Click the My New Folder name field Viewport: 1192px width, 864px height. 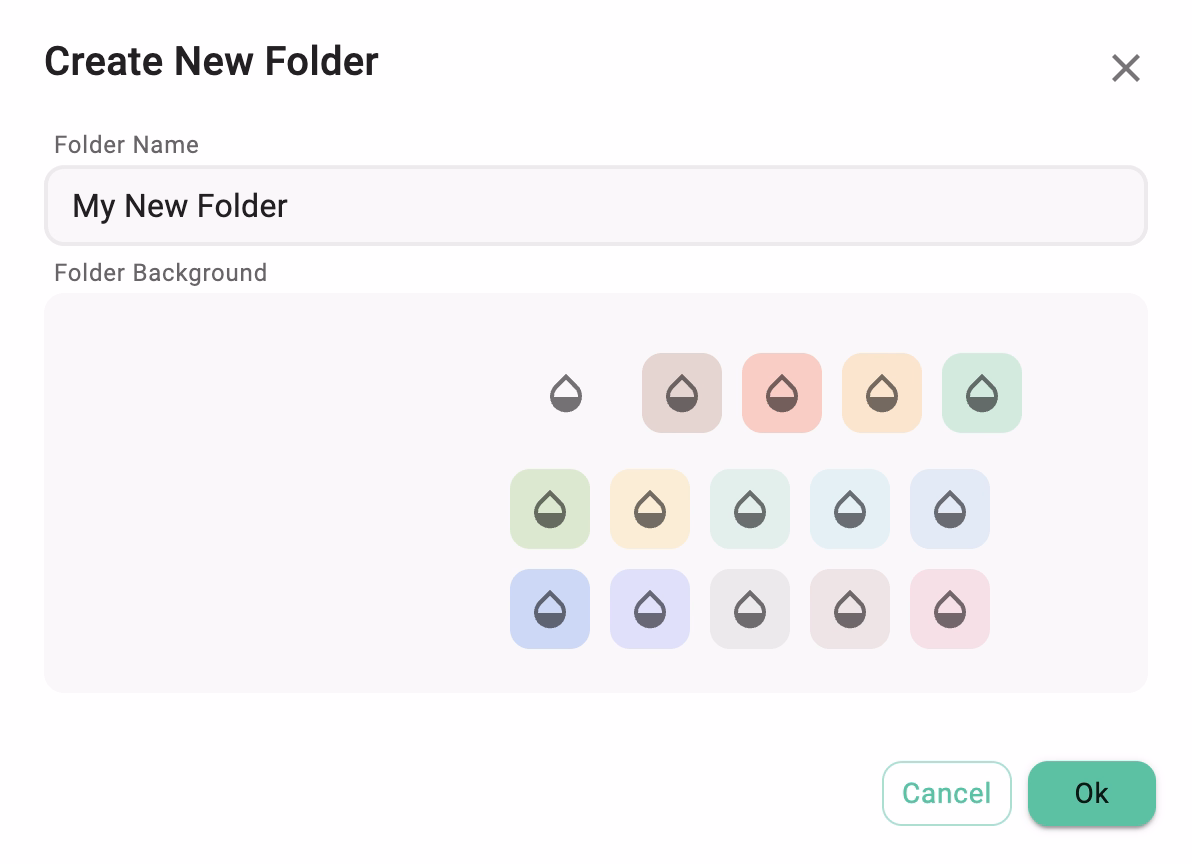[x=595, y=205]
